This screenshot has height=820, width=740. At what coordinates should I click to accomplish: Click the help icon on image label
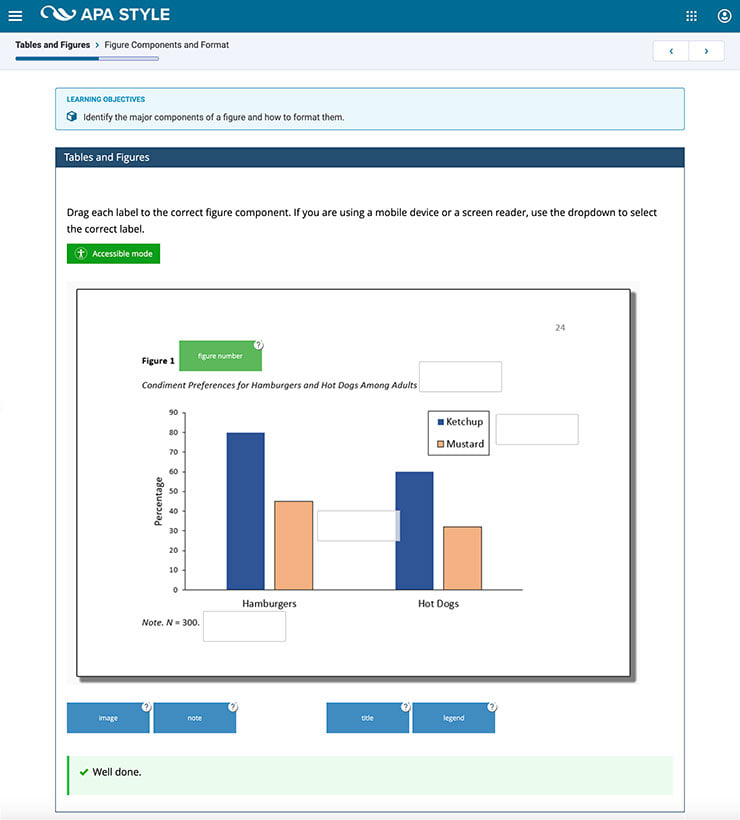pos(146,707)
